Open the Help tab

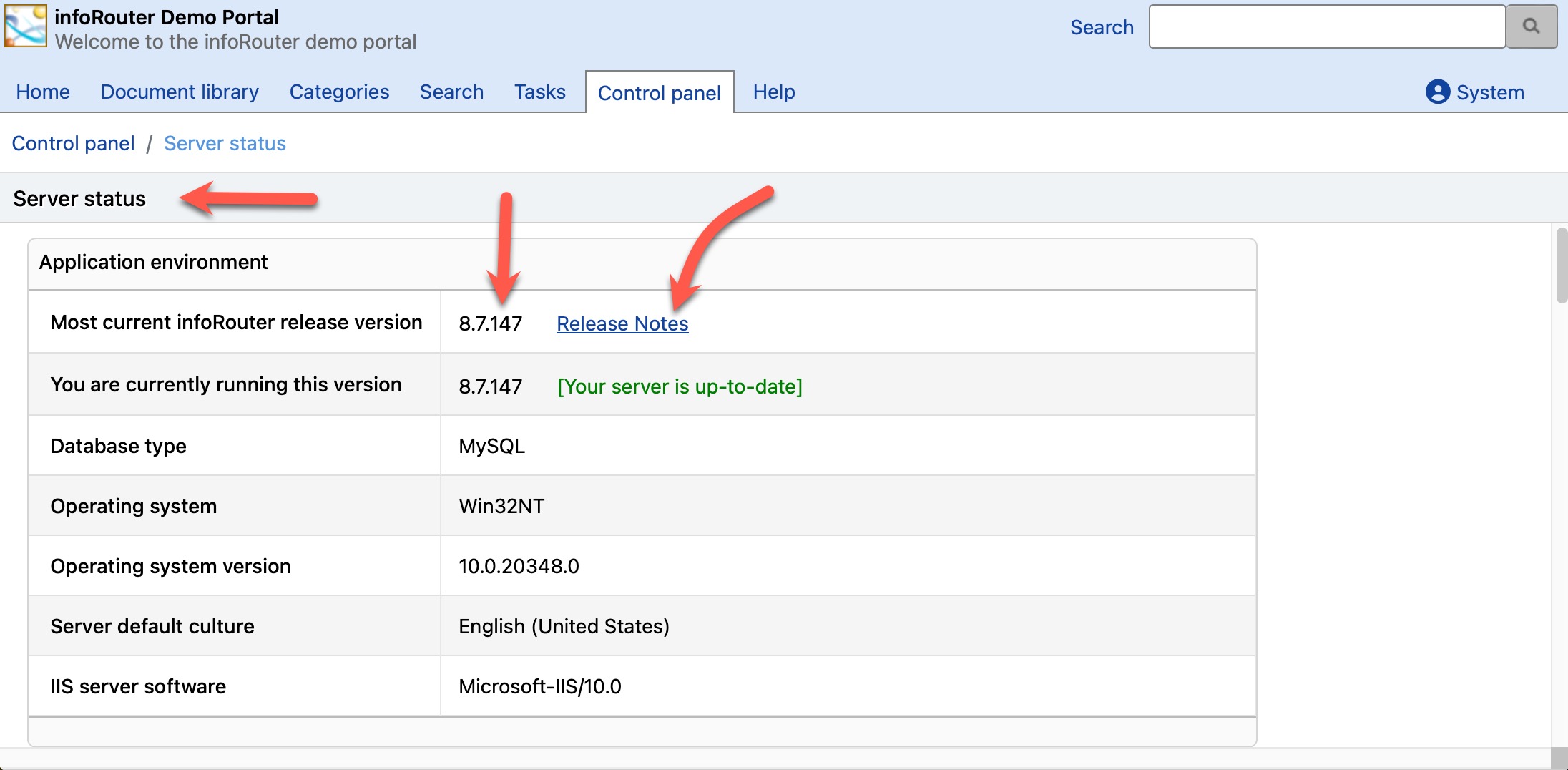(x=774, y=92)
